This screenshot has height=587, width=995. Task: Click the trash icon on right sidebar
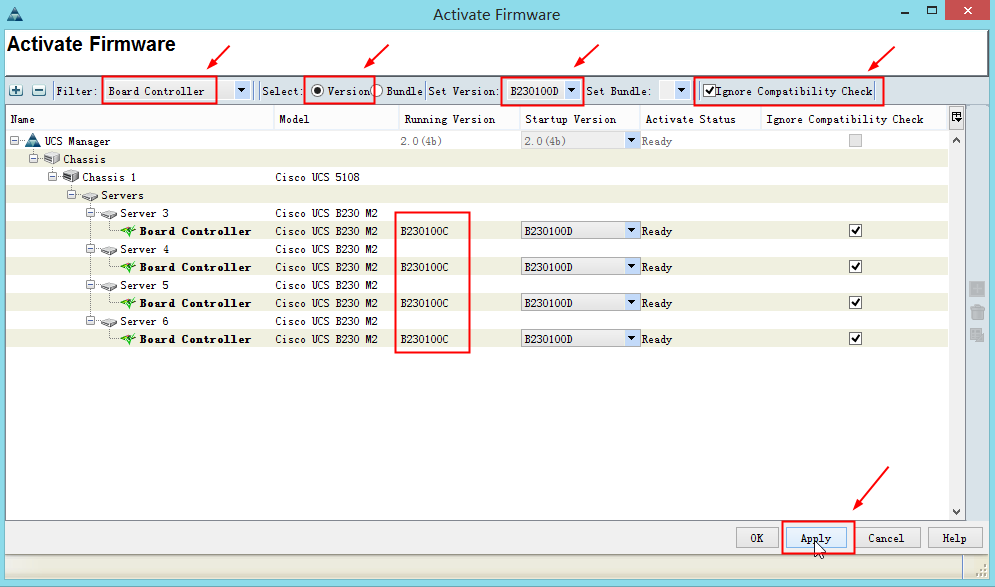tap(977, 312)
